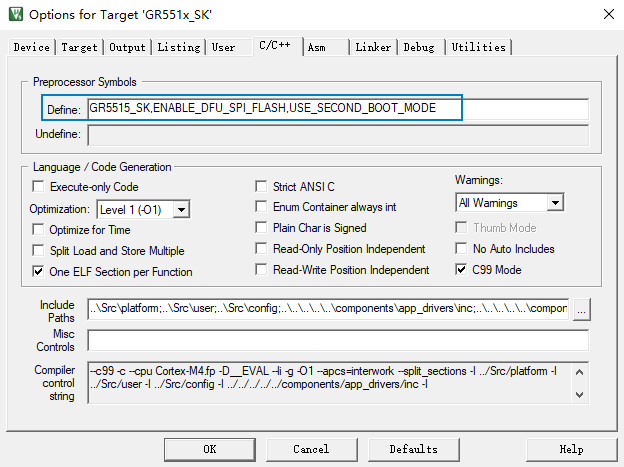Close the Options dialog window

pyautogui.click(x=608, y=14)
